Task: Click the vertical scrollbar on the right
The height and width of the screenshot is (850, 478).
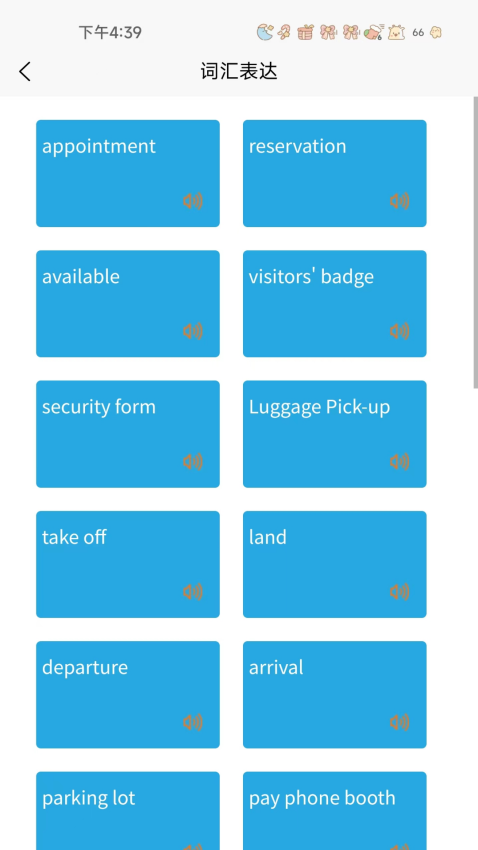Action: tap(475, 243)
